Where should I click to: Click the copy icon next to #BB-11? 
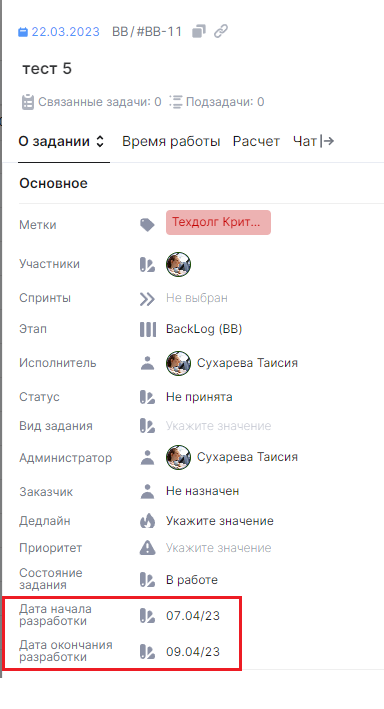tap(199, 32)
